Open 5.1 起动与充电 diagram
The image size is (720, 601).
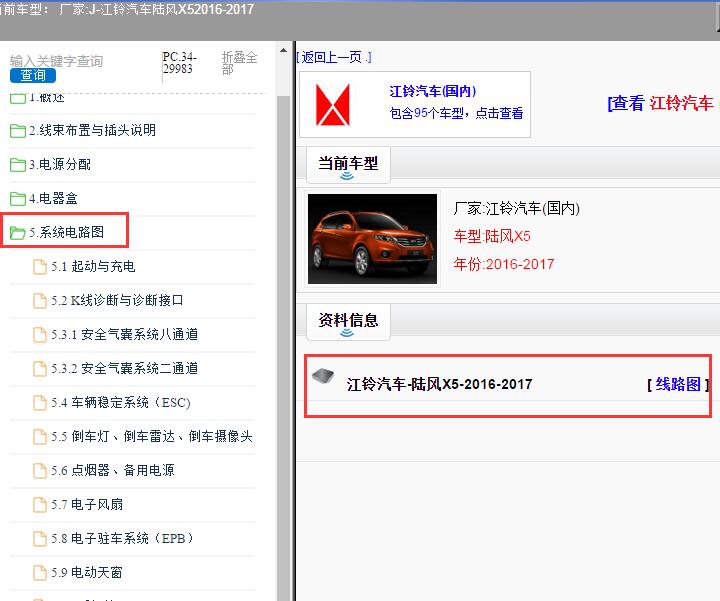(x=93, y=266)
